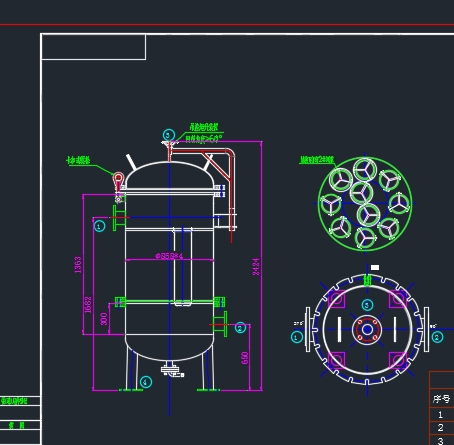454x445 pixels.
Task: Select the 序号 header cell in the table
Action: click(442, 399)
